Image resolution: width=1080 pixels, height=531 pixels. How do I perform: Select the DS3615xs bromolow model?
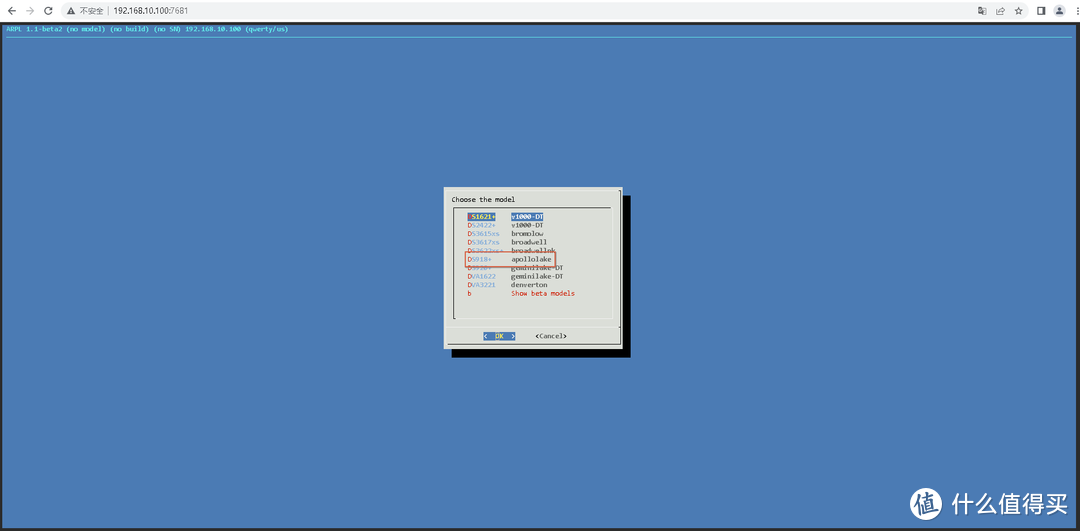point(506,233)
